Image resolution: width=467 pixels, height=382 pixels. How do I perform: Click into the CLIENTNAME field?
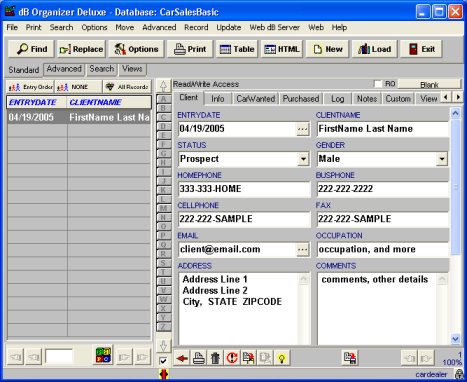pos(382,129)
